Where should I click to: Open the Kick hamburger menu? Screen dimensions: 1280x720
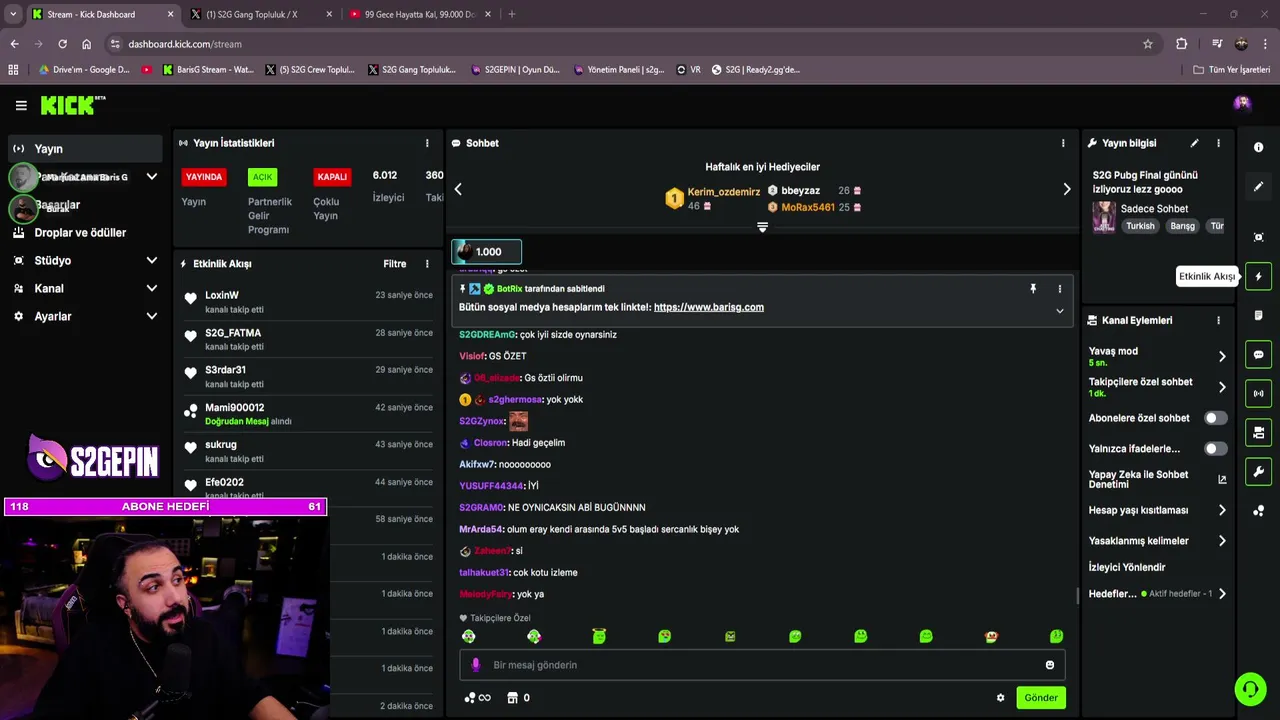[21, 105]
